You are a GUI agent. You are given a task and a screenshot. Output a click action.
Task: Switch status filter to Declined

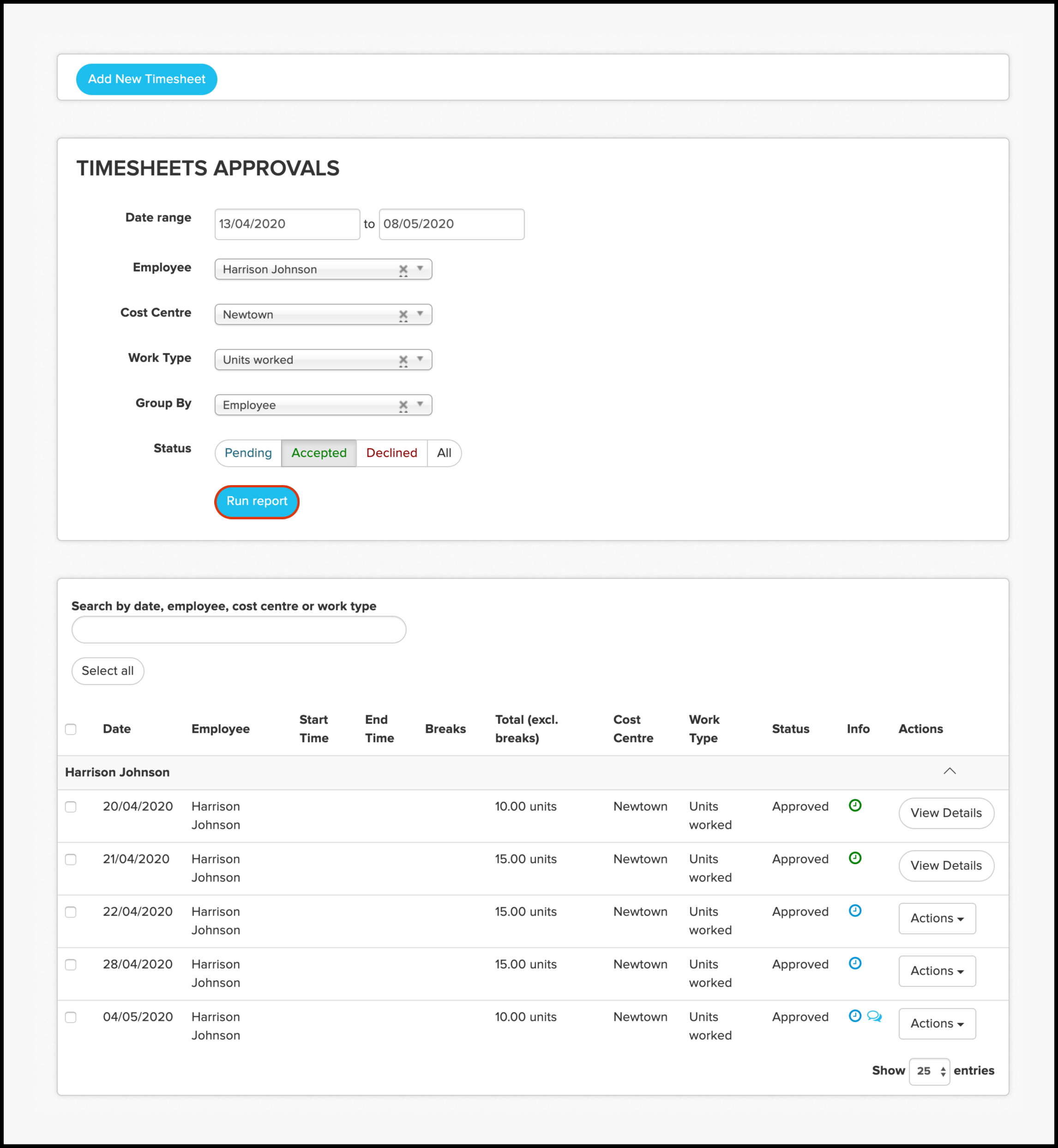(x=391, y=453)
